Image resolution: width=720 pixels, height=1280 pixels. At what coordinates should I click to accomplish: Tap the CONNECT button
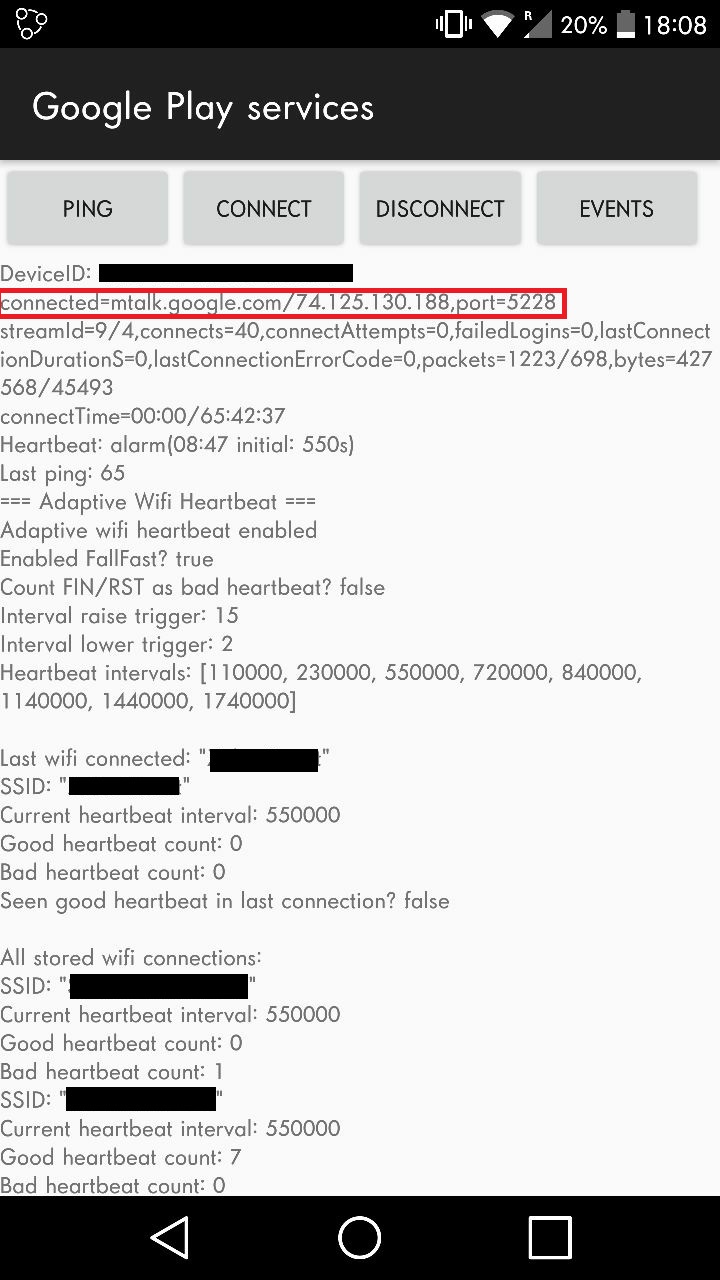coord(264,208)
